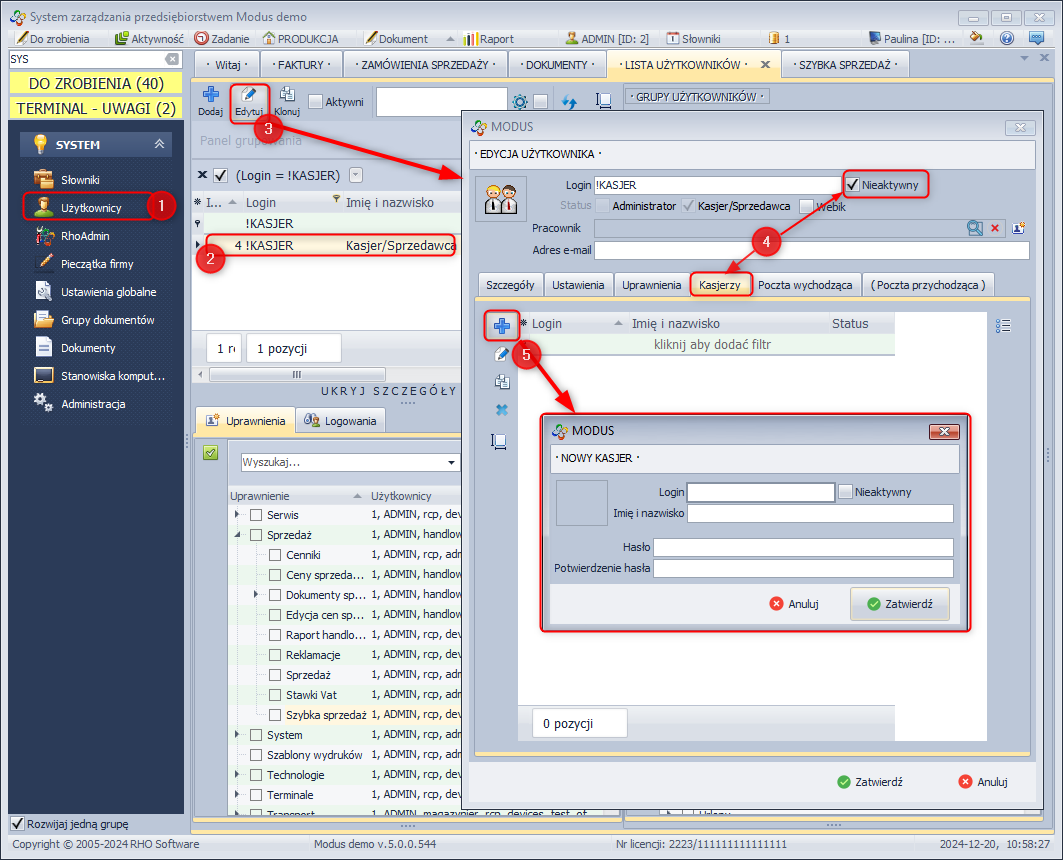Toggle the Nieaktywny checkbox in user edit

click(852, 185)
